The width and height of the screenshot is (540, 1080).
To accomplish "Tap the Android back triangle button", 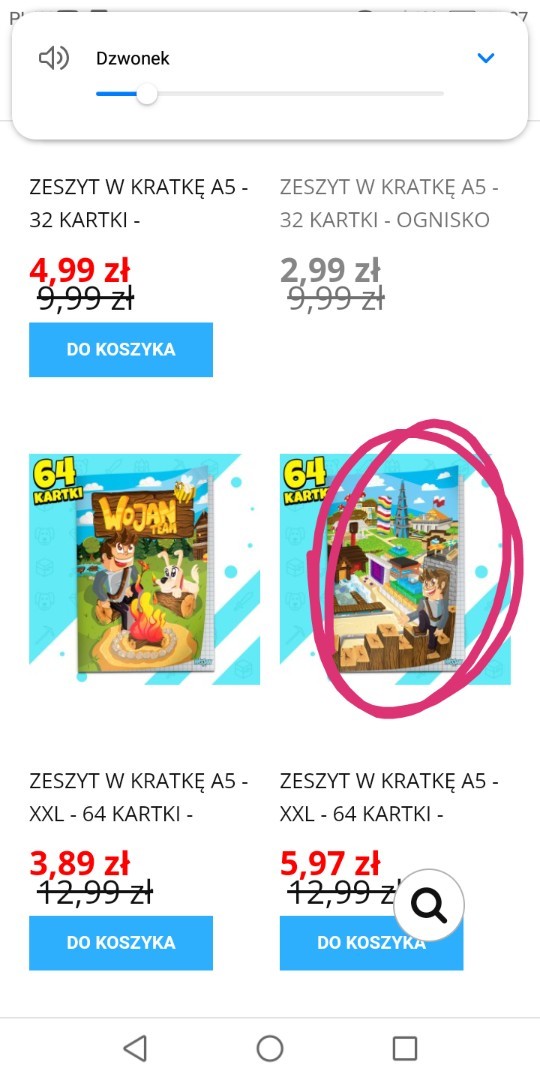I will (x=135, y=1048).
